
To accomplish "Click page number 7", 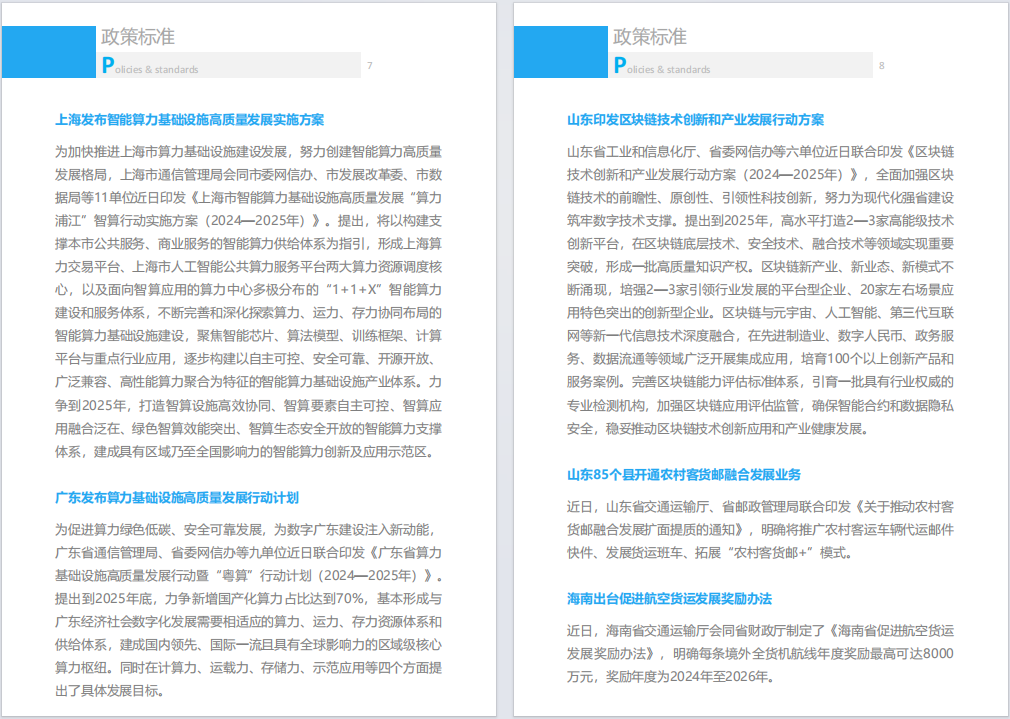I will [x=370, y=66].
